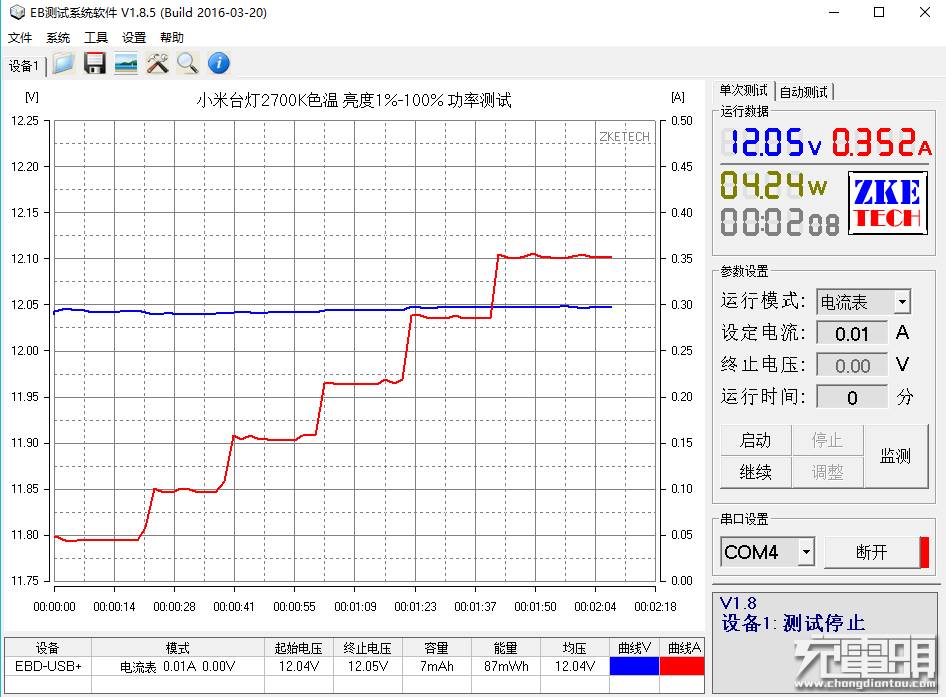Image resolution: width=946 pixels, height=697 pixels.
Task: Click the 设备1: 测试停止 status text
Action: 793,623
